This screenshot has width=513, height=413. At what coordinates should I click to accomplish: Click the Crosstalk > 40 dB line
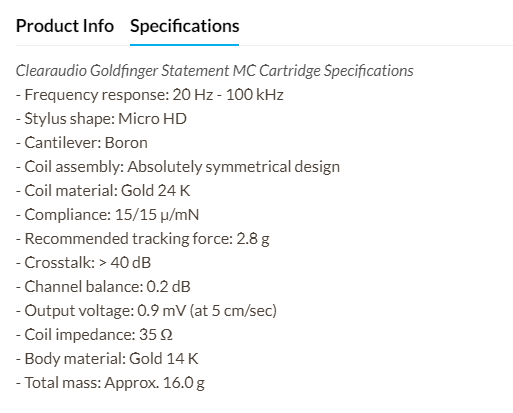(83, 263)
